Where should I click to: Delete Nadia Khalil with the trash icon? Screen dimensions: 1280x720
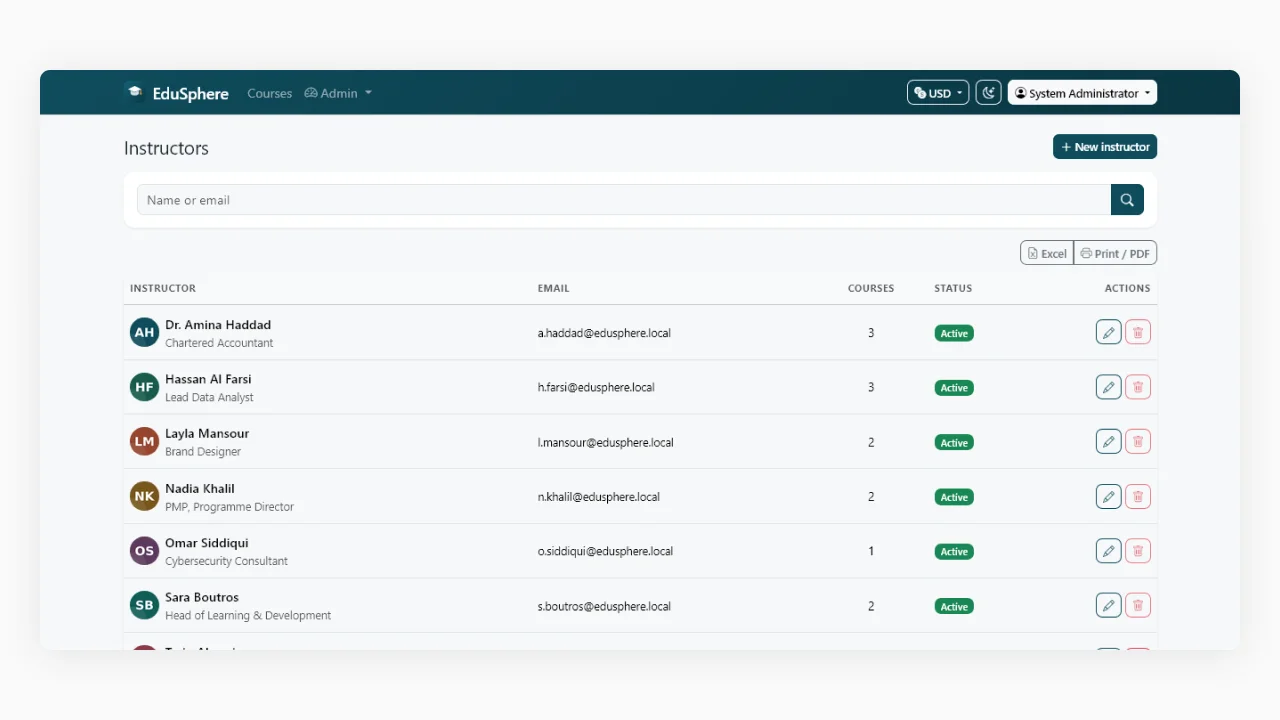[1138, 497]
